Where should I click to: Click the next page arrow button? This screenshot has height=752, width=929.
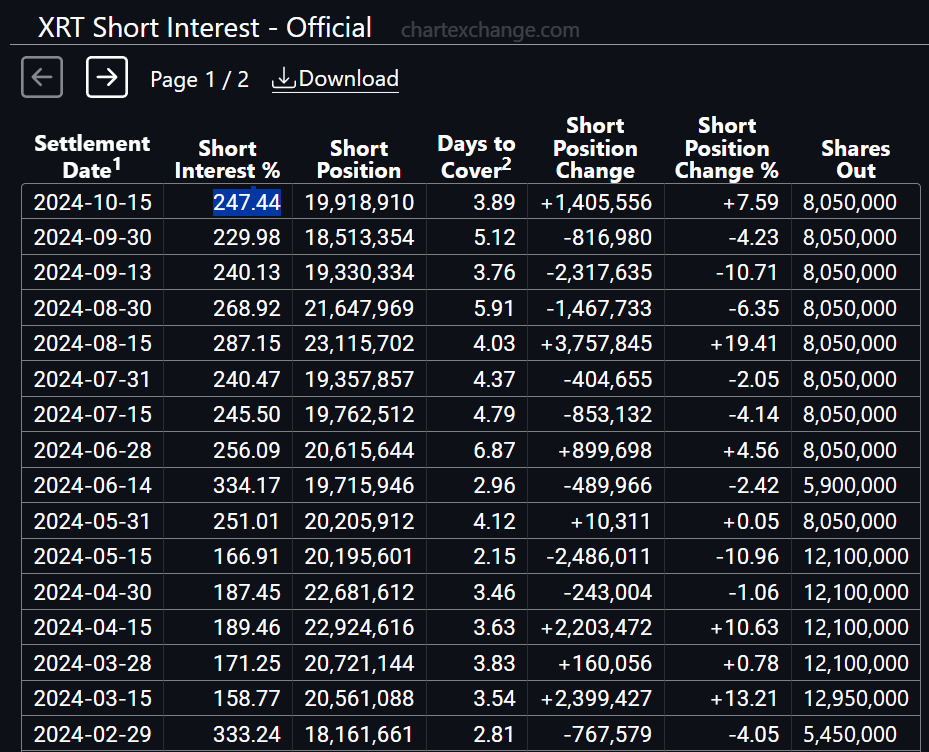pyautogui.click(x=107, y=77)
